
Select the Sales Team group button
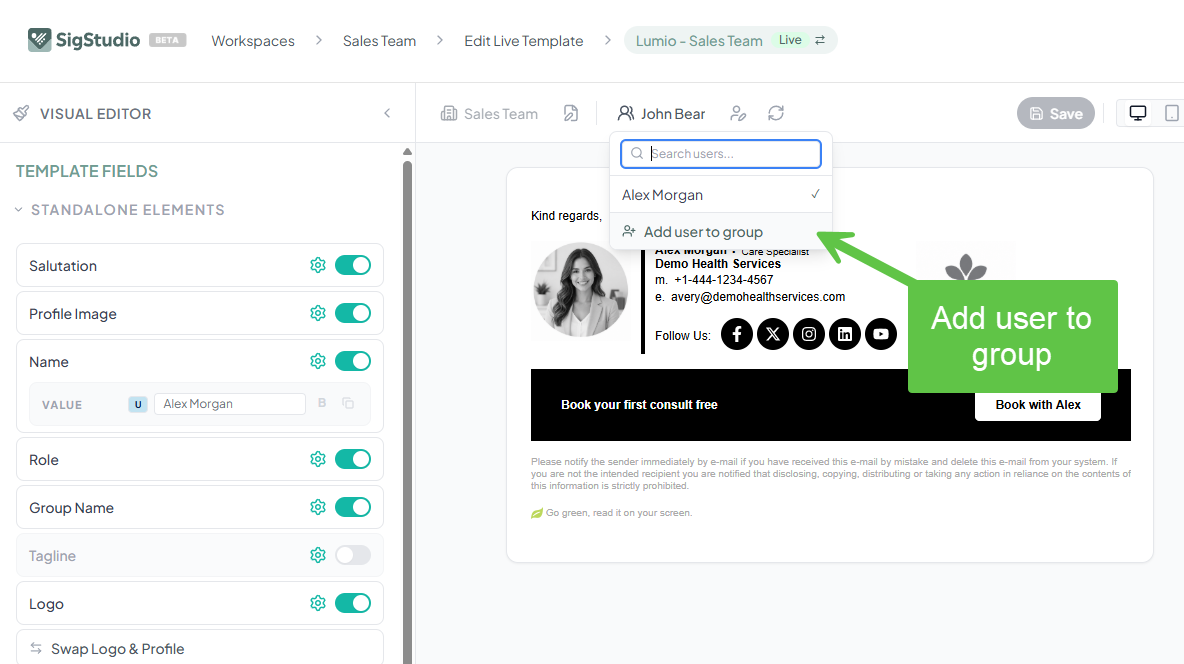489,113
